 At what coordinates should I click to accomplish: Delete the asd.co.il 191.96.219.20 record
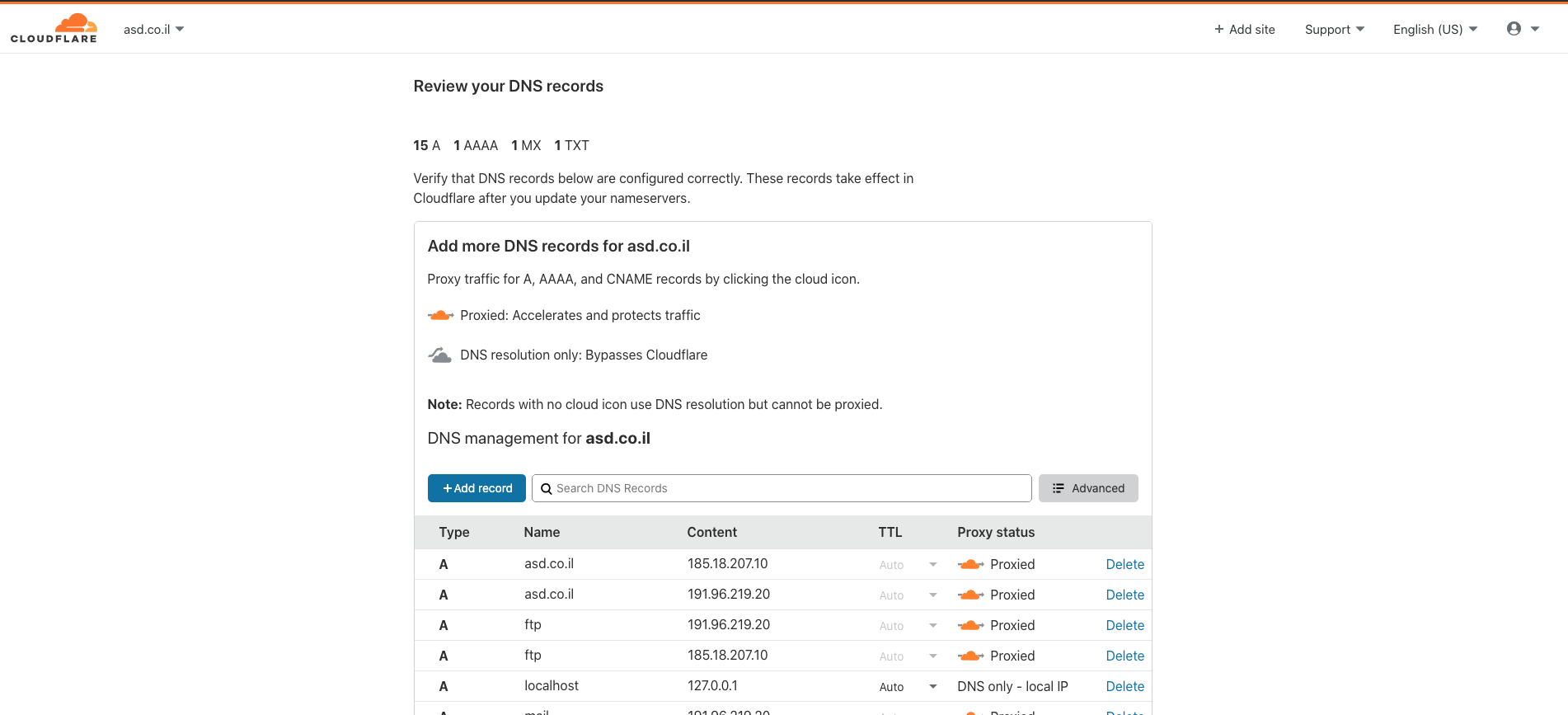[1124, 595]
